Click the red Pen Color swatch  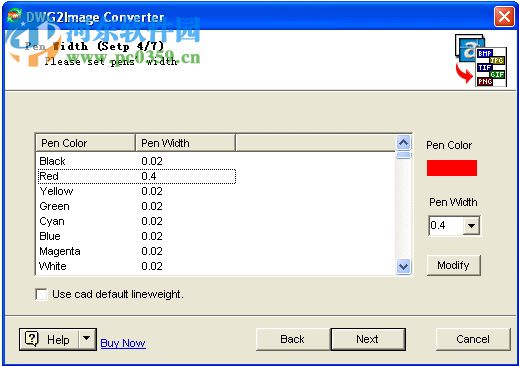point(452,168)
